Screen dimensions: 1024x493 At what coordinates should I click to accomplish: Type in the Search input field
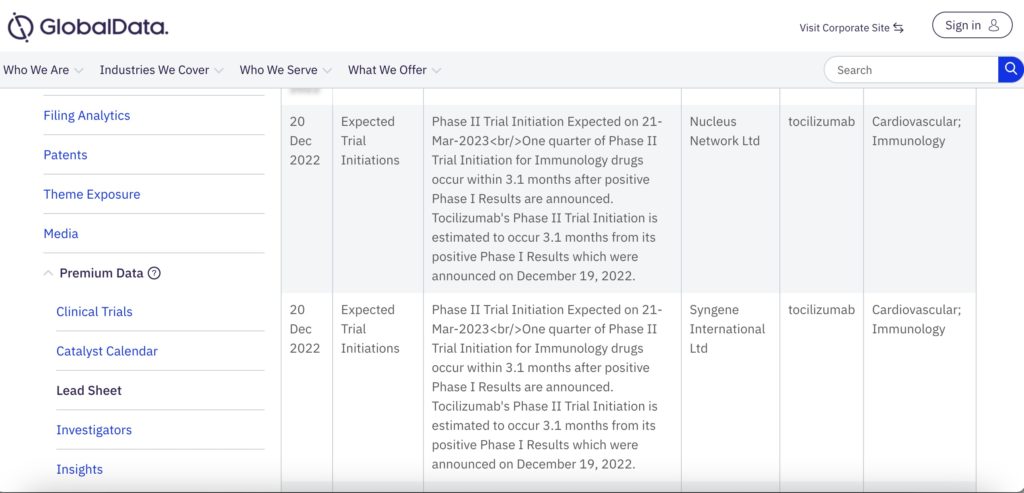910,70
